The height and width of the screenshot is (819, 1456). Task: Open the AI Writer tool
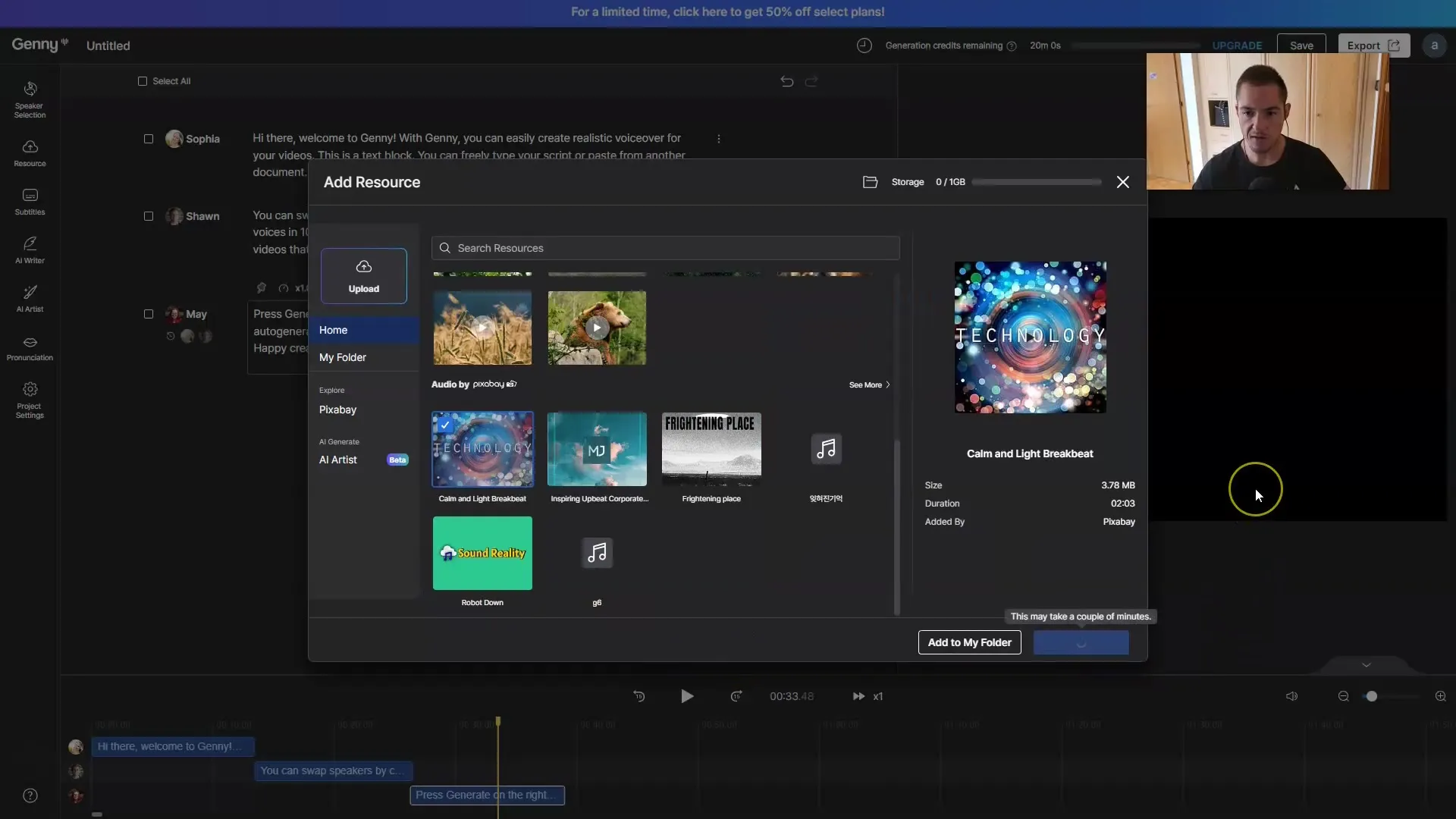pos(30,250)
